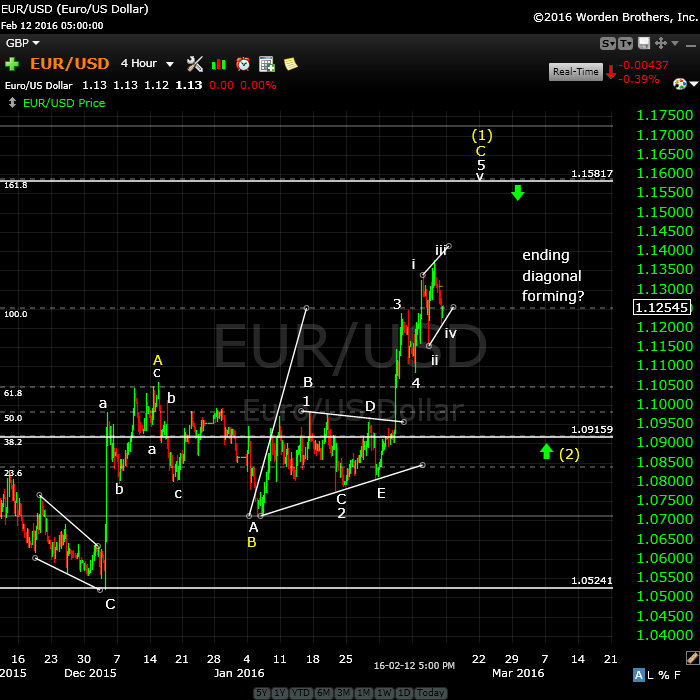Switch to the % percent scale toggle
700x700 pixels.
pos(663,675)
